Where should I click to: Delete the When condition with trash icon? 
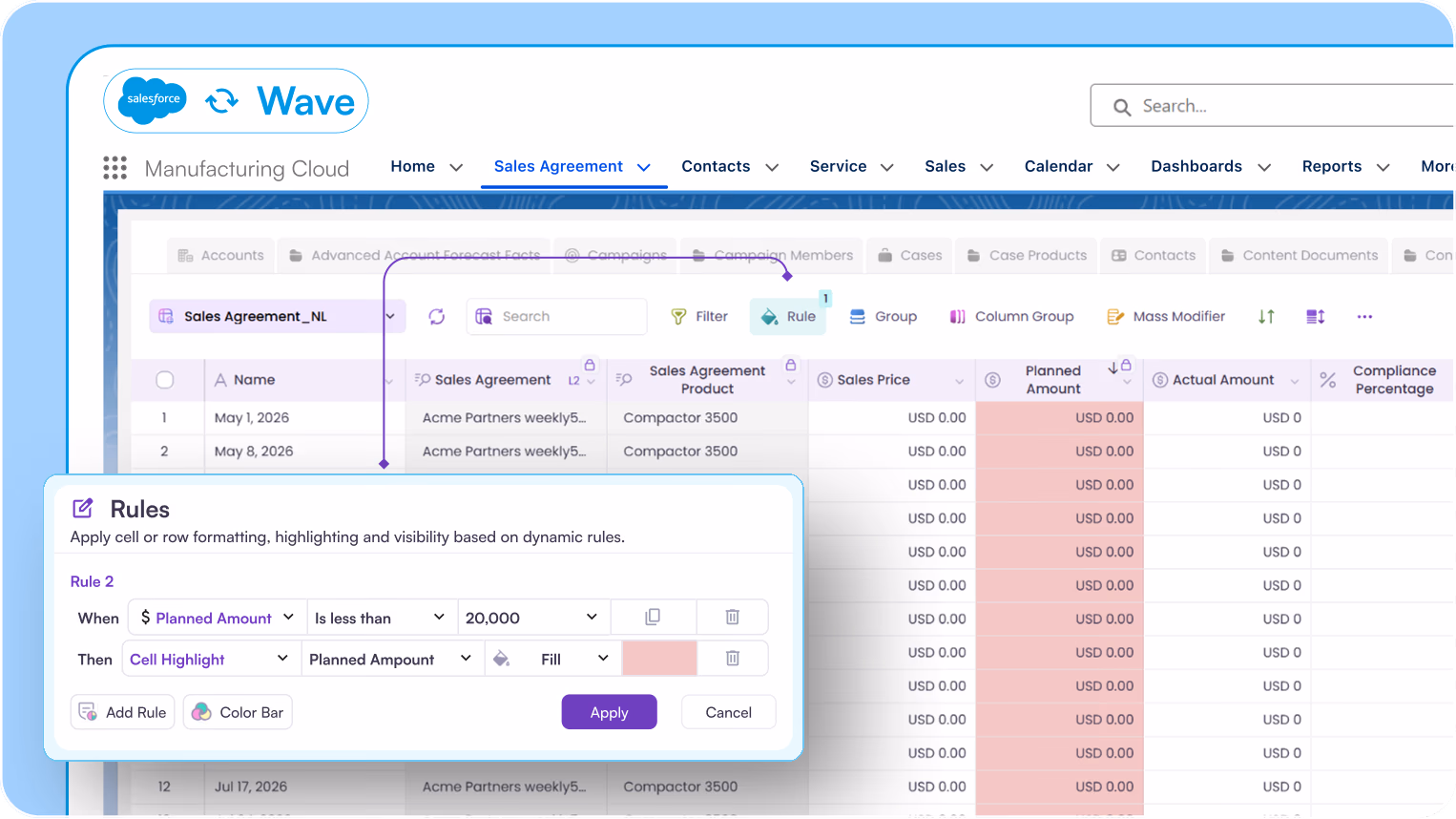732,617
